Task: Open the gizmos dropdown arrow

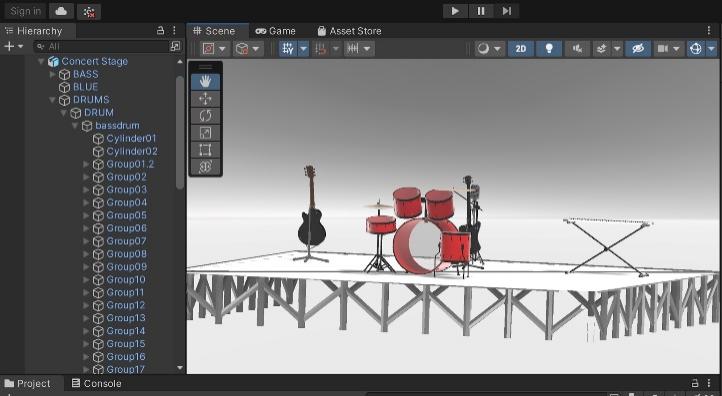Action: click(711, 48)
